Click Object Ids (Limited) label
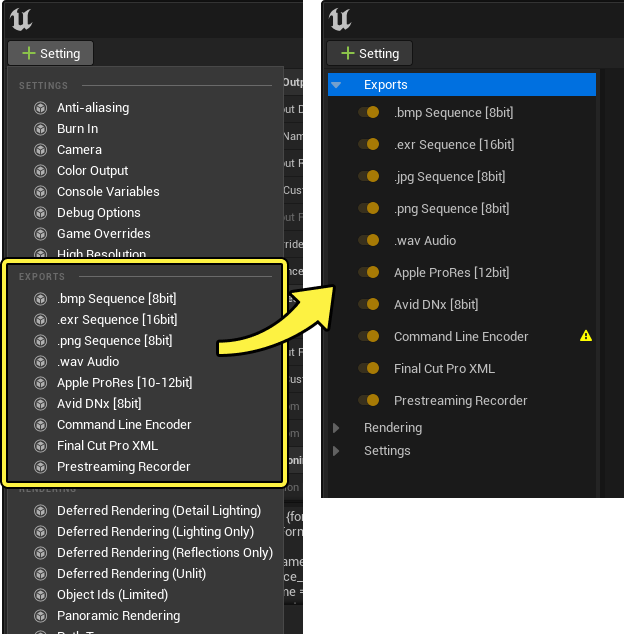The width and height of the screenshot is (624, 634). tap(112, 595)
